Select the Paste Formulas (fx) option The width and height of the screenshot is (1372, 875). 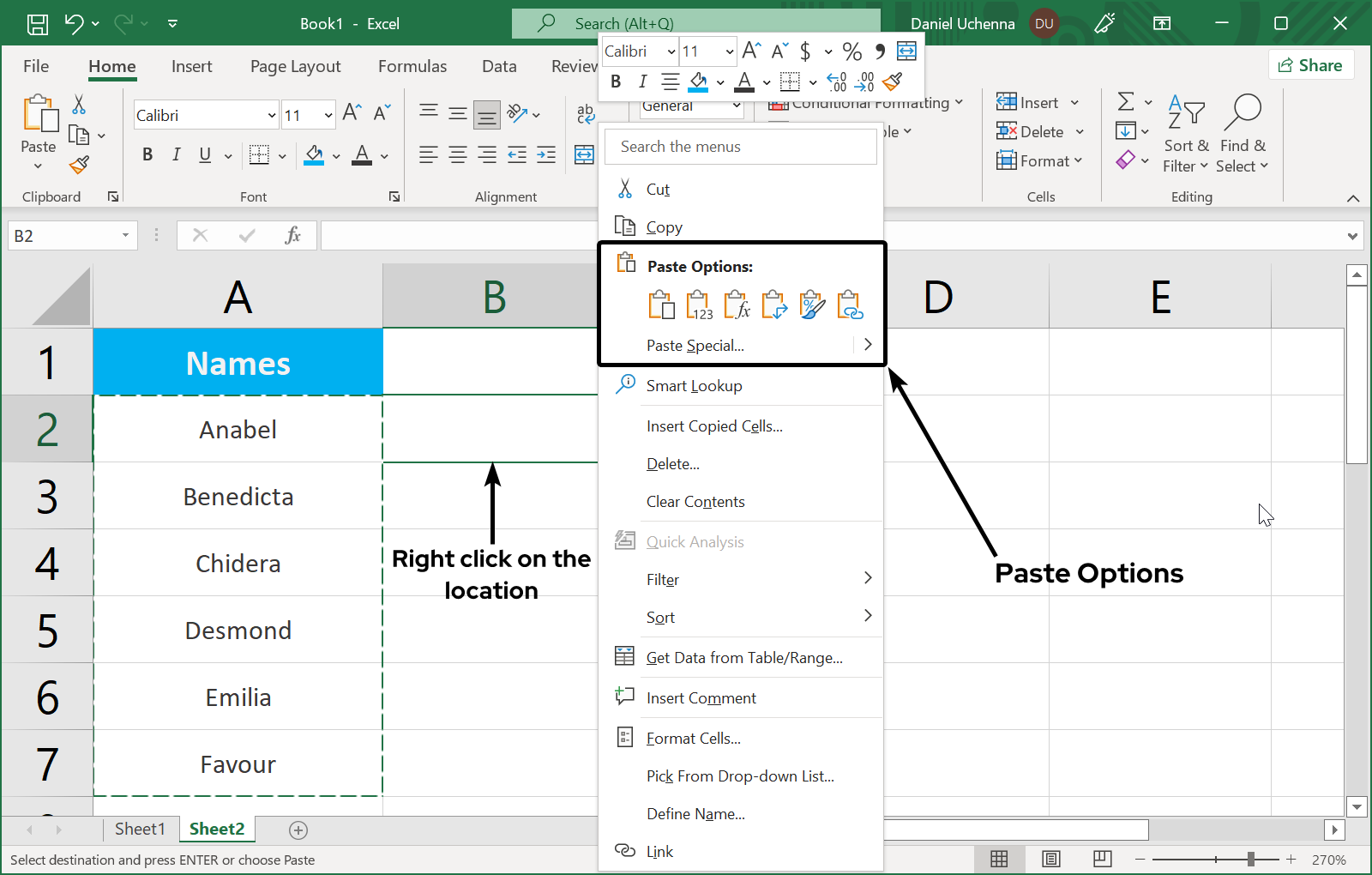coord(737,305)
